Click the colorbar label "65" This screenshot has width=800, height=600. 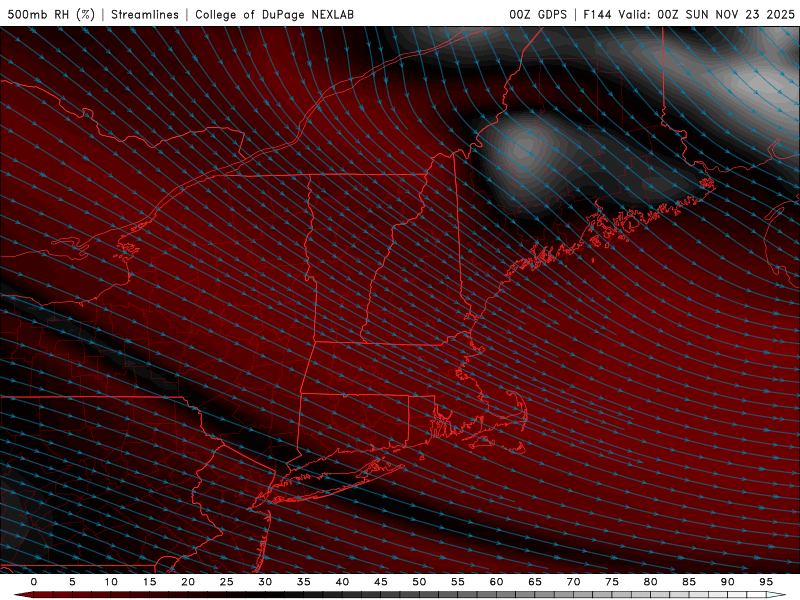click(x=534, y=582)
